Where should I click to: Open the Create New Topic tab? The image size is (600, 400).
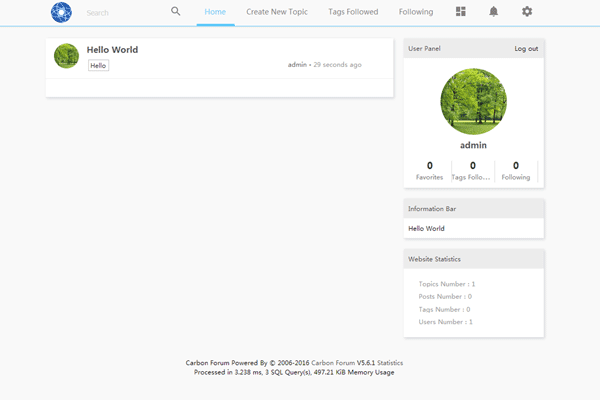(277, 12)
